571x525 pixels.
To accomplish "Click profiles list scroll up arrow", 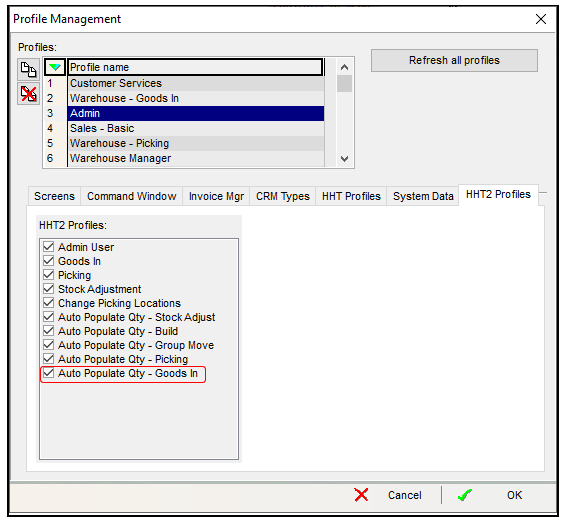I will 344,67.
